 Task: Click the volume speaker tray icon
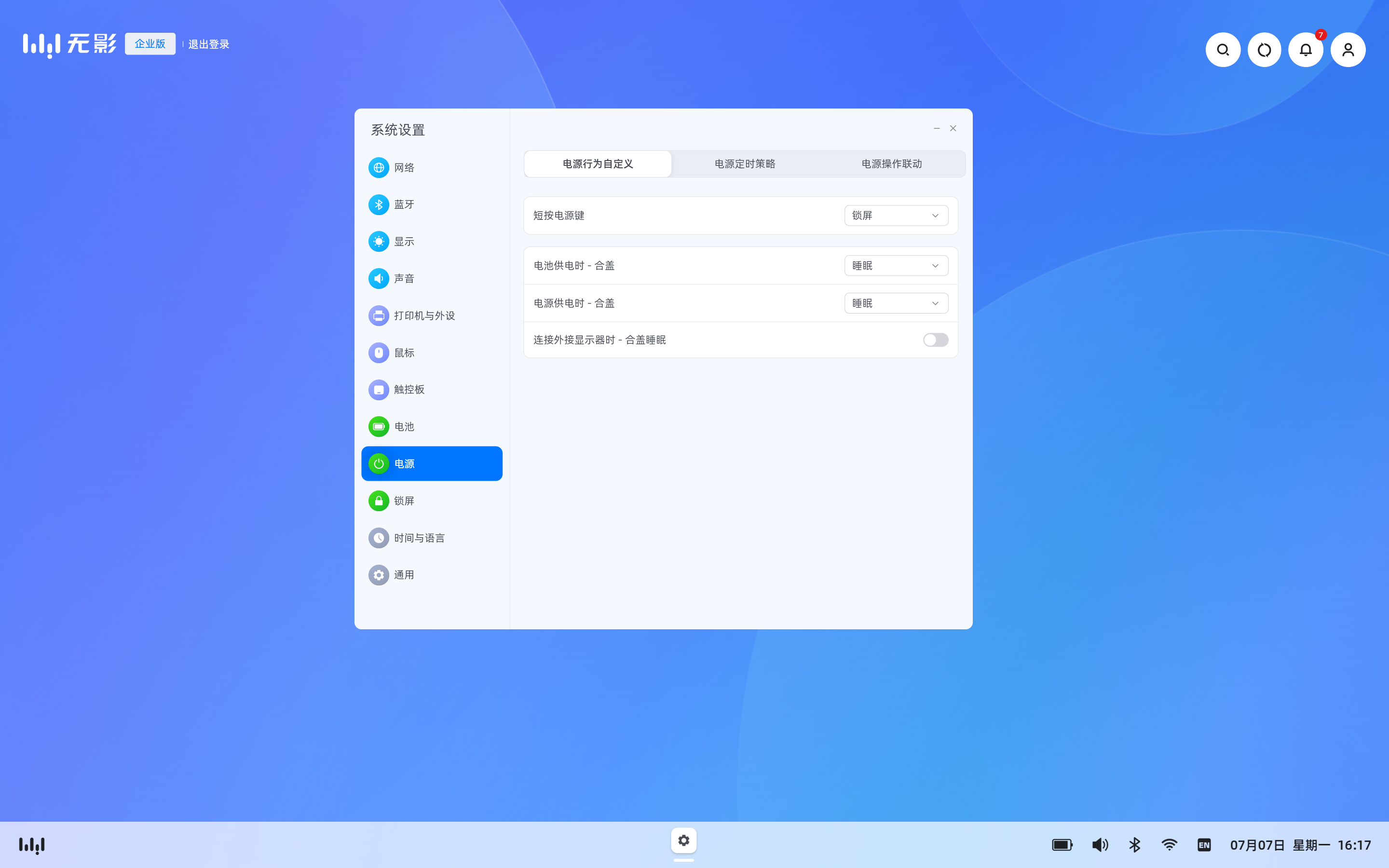pyautogui.click(x=1100, y=845)
